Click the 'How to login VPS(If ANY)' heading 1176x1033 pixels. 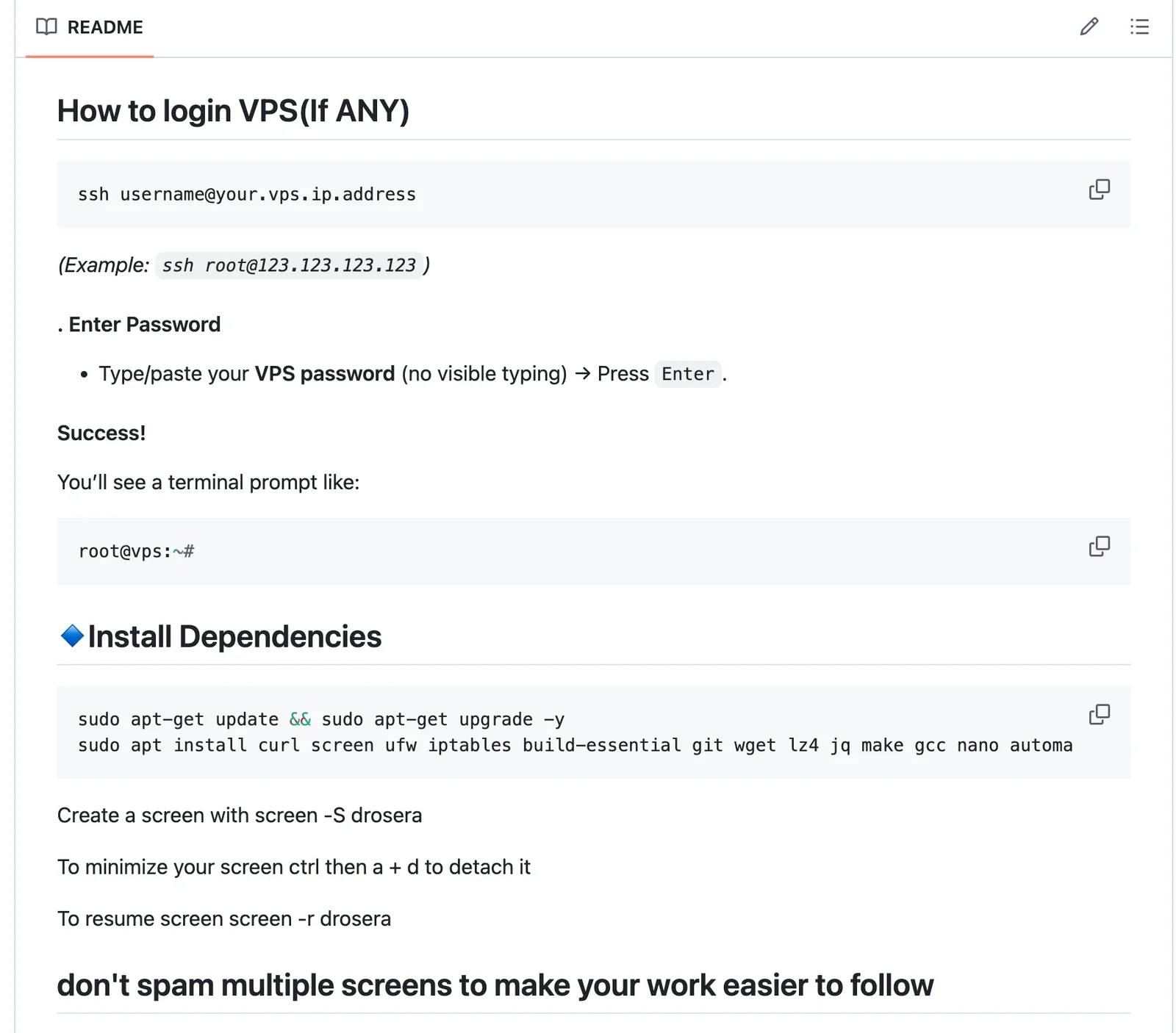click(x=233, y=111)
